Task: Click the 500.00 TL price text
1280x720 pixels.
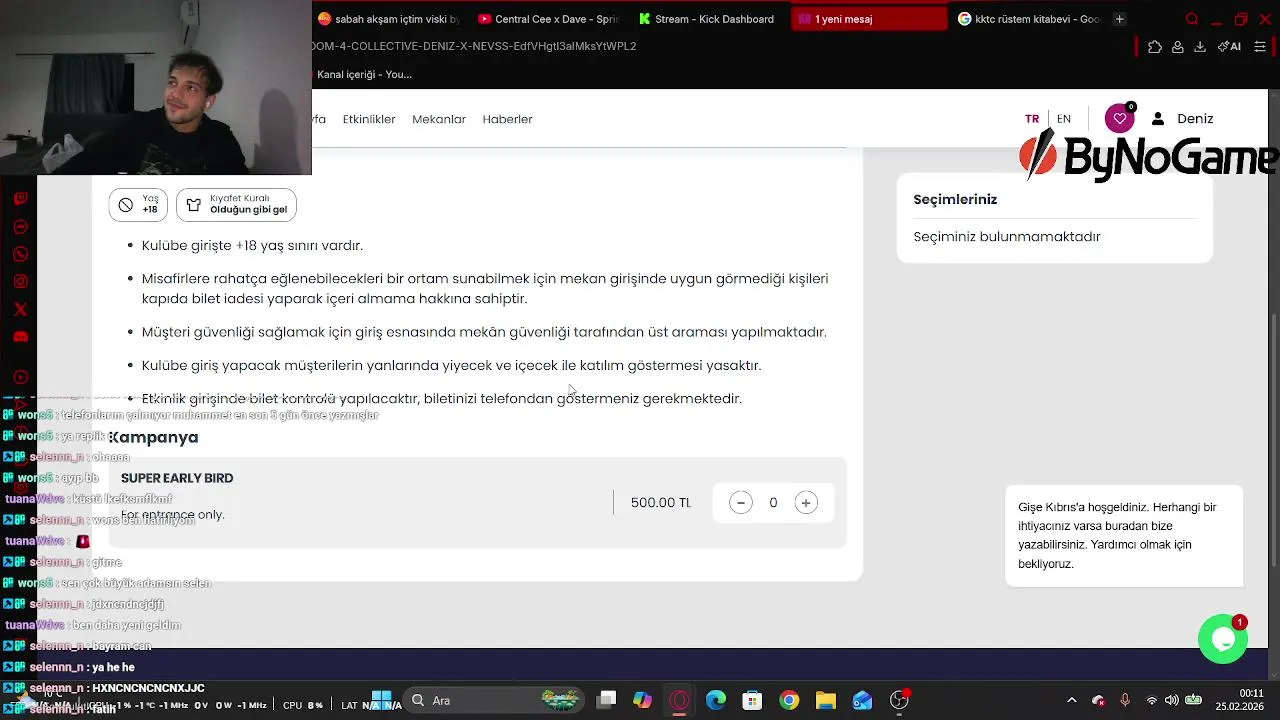Action: tap(661, 503)
